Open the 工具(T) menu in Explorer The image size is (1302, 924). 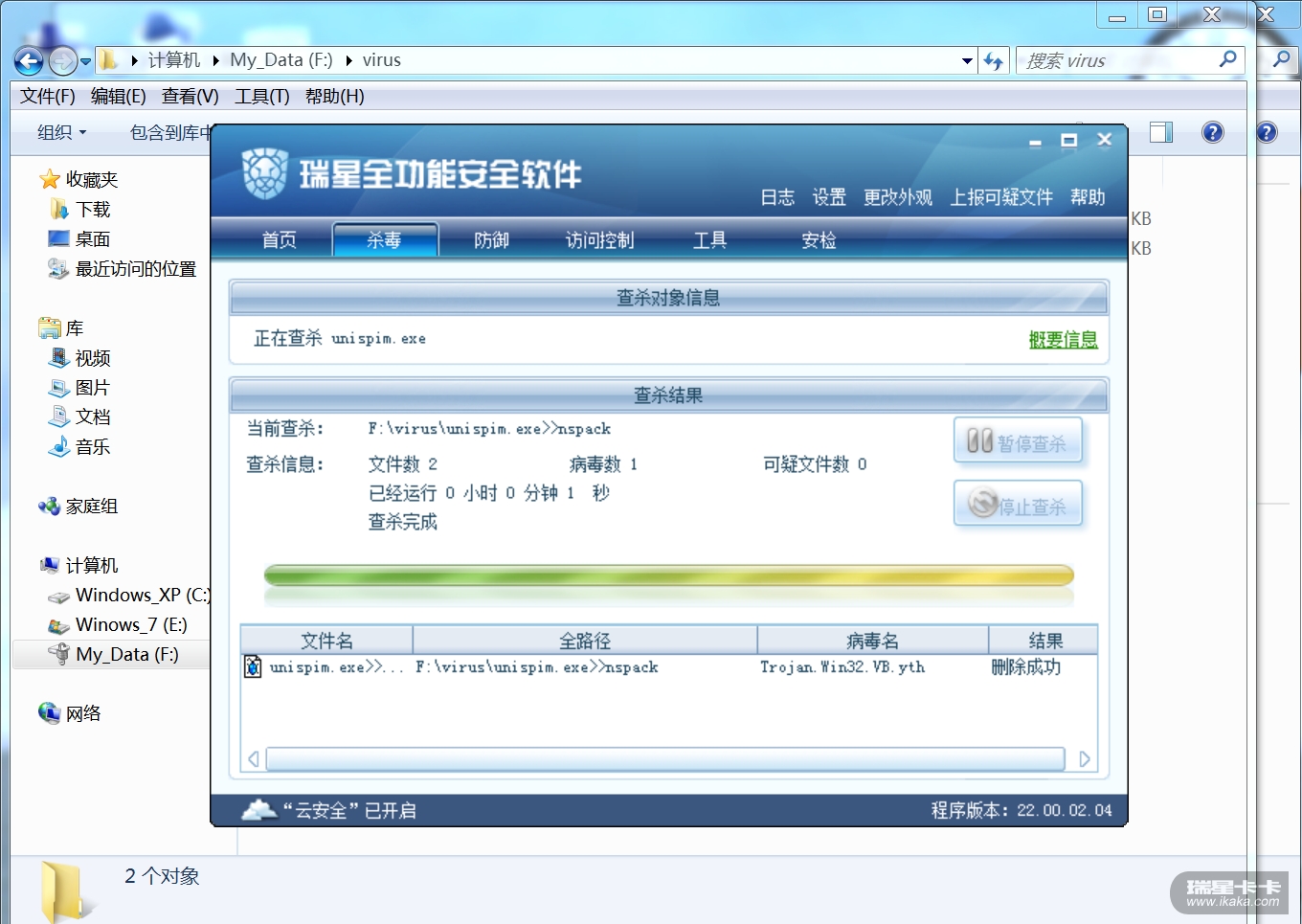pos(262,96)
